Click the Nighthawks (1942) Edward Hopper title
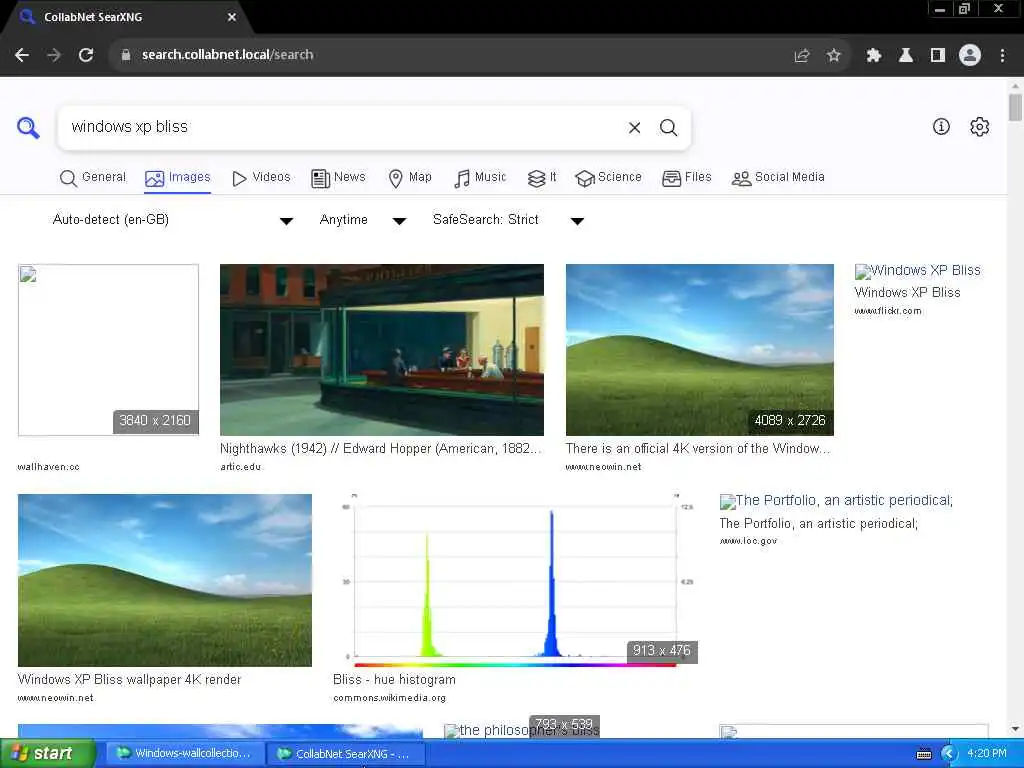1024x768 pixels. [x=381, y=449]
